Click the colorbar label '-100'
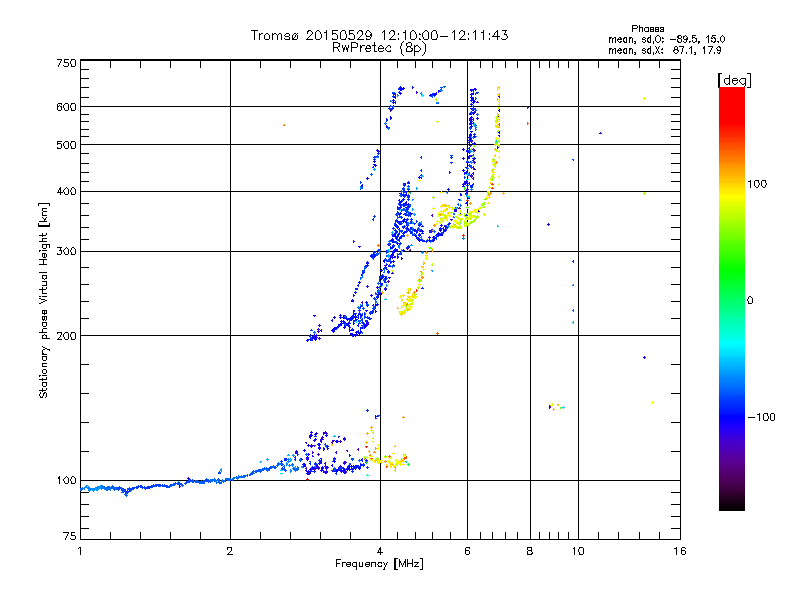This screenshot has width=800, height=600. coord(761,417)
